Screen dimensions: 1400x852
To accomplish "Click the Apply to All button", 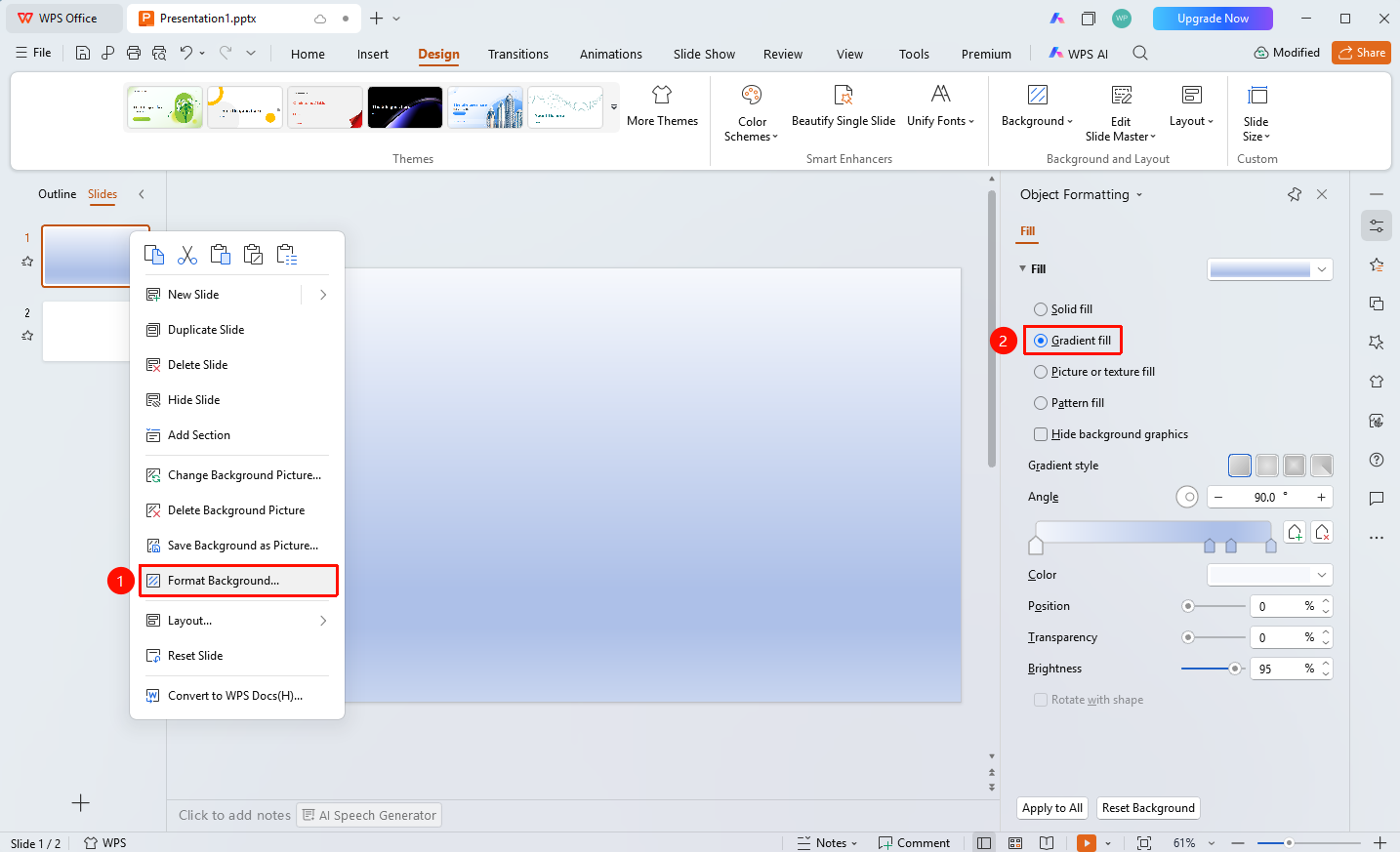I will tap(1052, 808).
